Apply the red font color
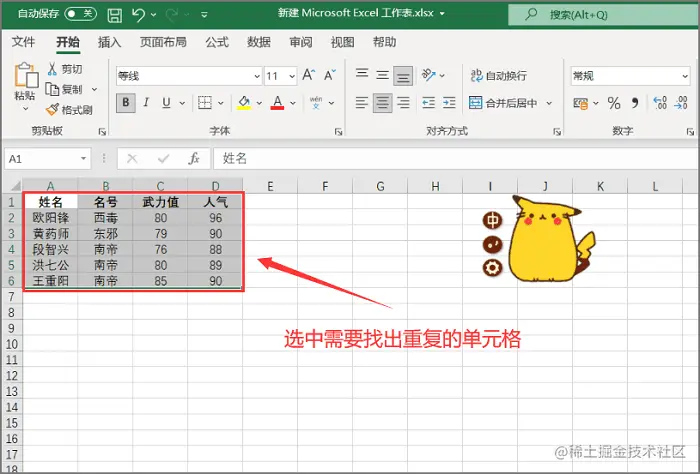 (x=277, y=103)
